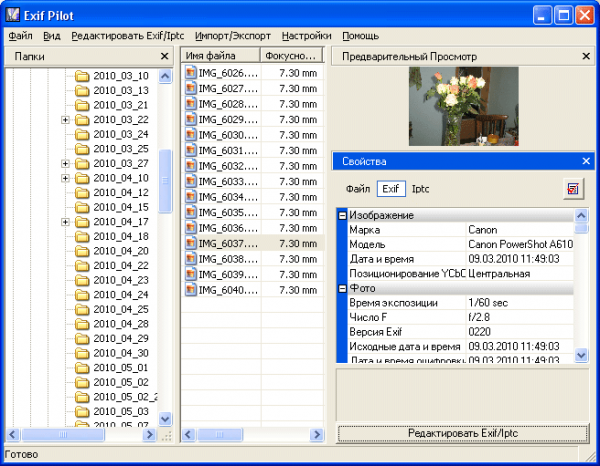Switch to the Exif tab
Screen dimensions: 600x466
391,188
